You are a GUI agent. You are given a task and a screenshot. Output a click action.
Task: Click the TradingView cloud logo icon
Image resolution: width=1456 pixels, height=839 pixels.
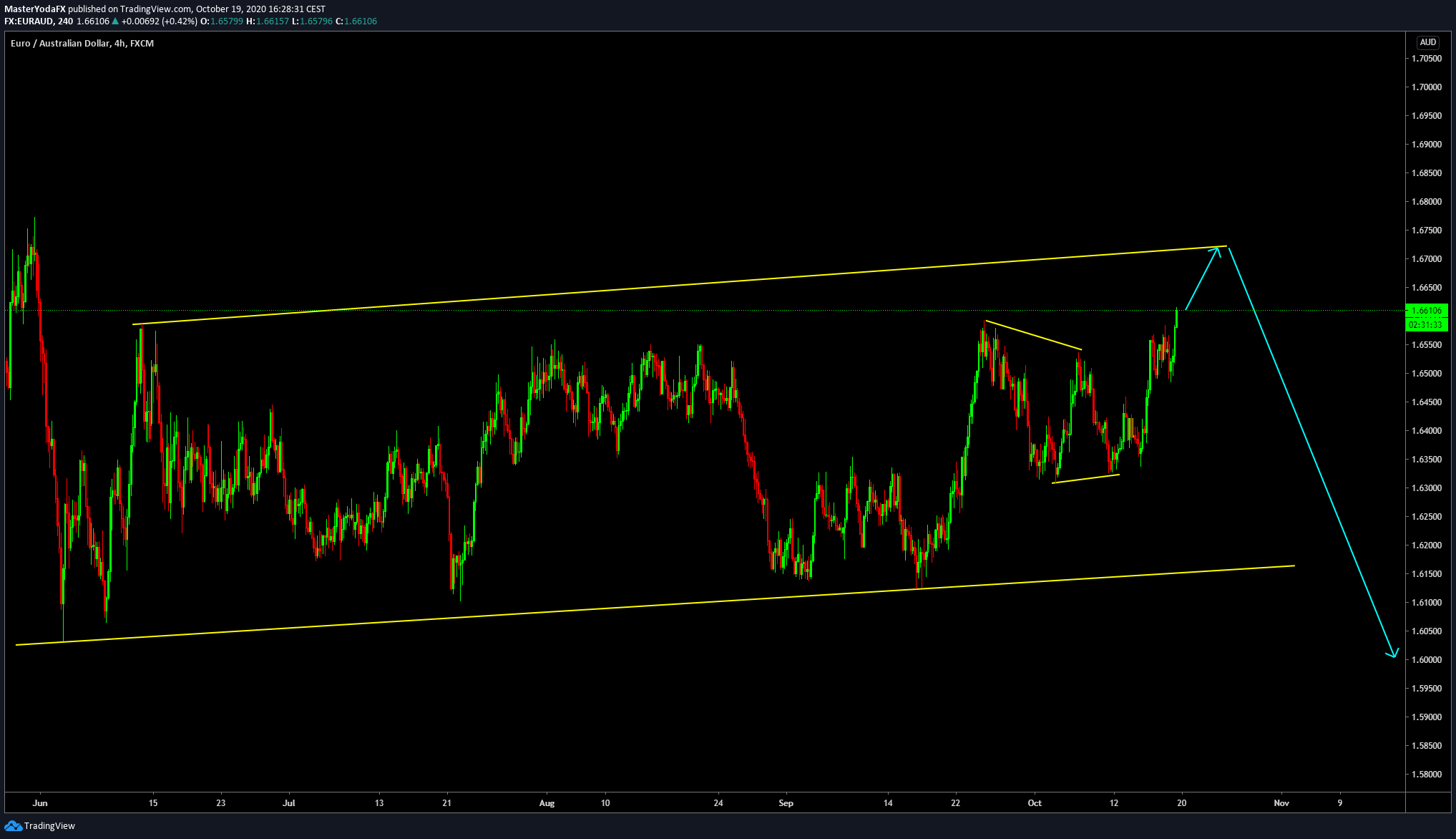click(x=14, y=826)
